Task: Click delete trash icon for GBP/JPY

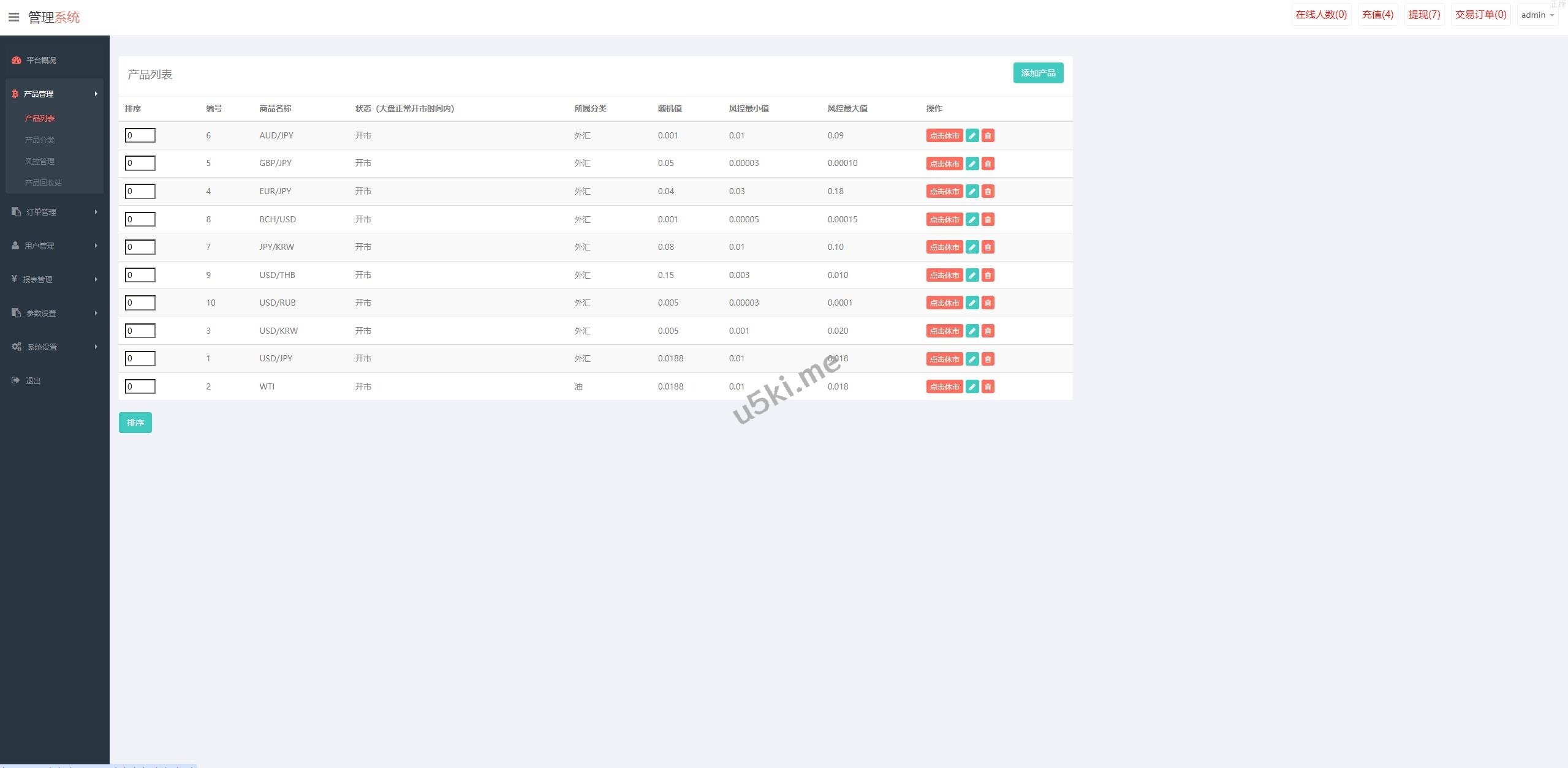Action: click(988, 164)
